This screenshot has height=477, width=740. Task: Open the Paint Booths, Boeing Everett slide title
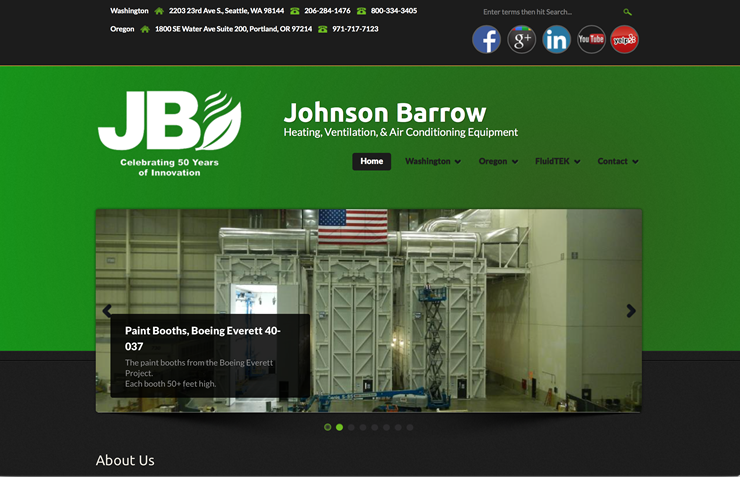pos(203,338)
